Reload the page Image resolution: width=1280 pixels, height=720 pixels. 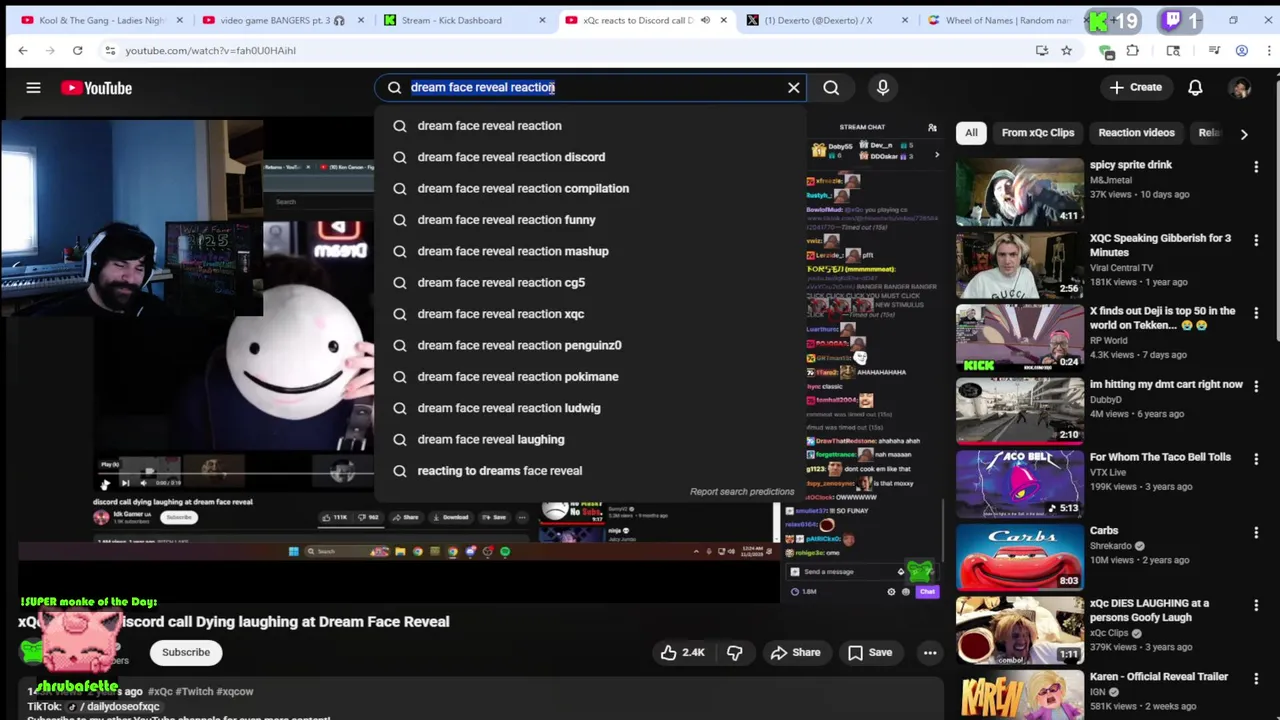(77, 50)
